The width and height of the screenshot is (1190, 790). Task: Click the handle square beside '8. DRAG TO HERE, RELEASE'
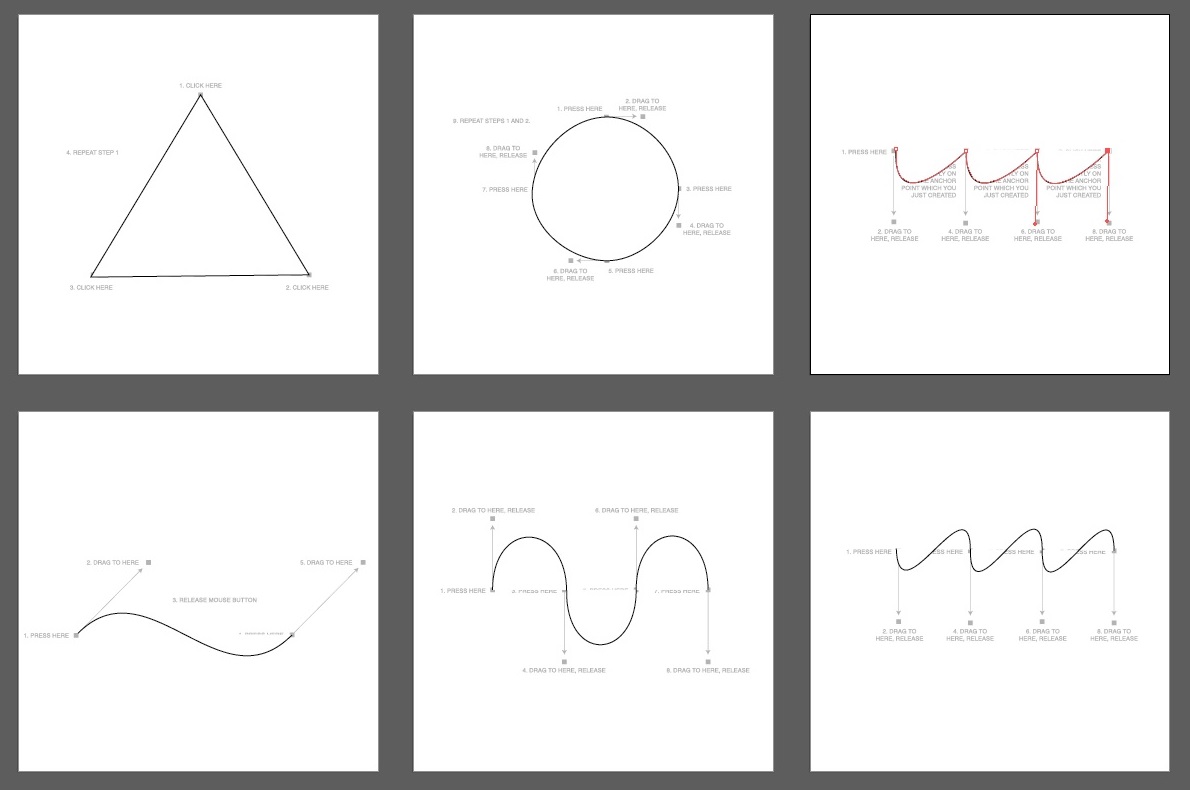pos(535,153)
